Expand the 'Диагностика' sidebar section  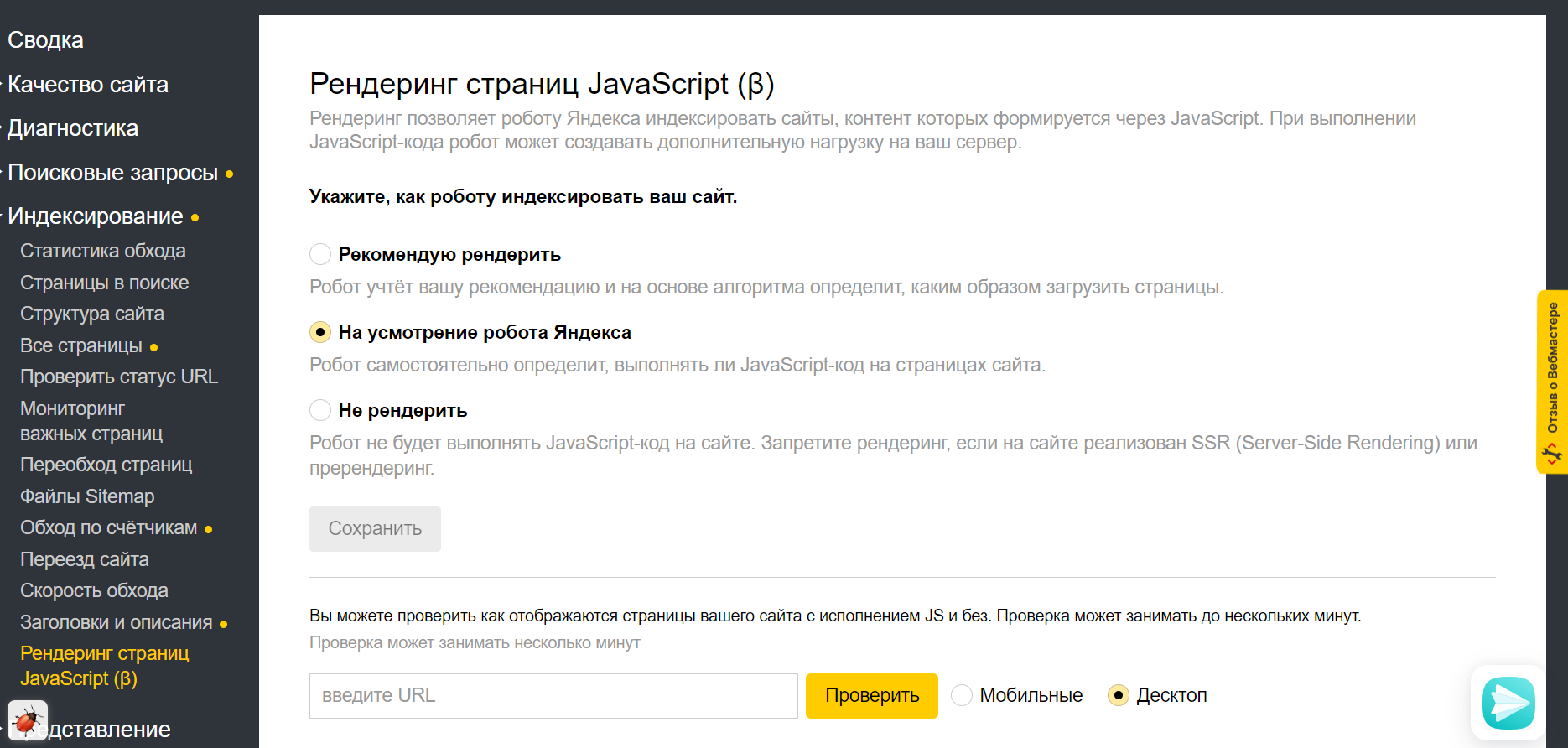click(x=73, y=128)
